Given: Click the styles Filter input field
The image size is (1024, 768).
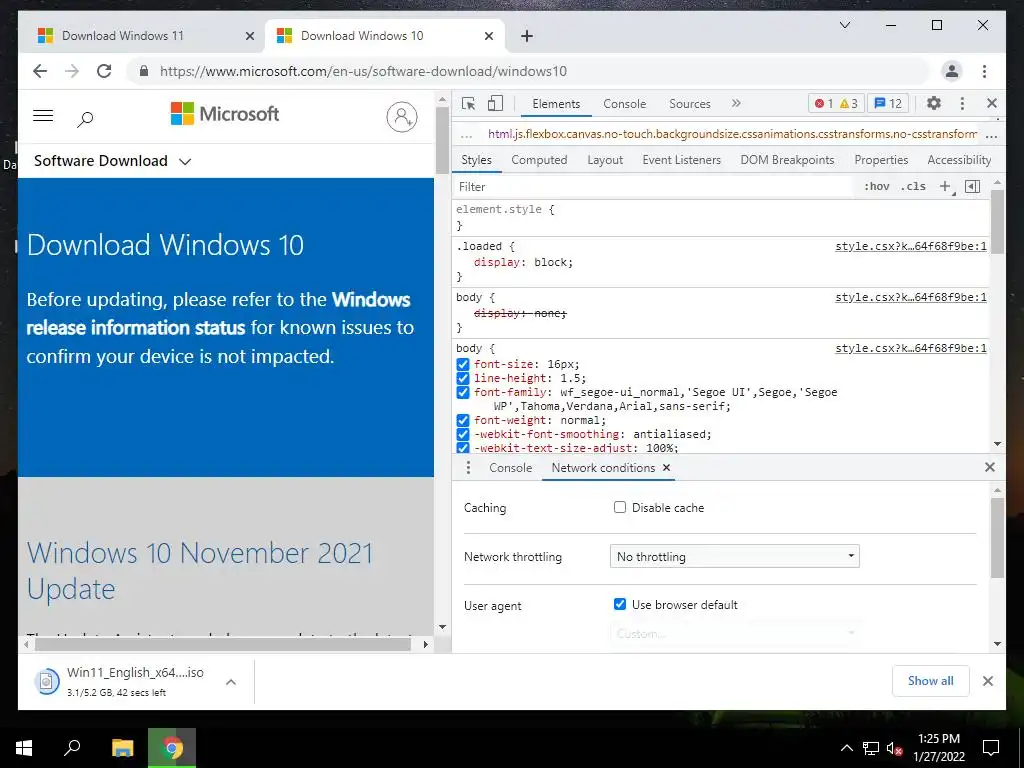Looking at the screenshot, I should click(653, 187).
